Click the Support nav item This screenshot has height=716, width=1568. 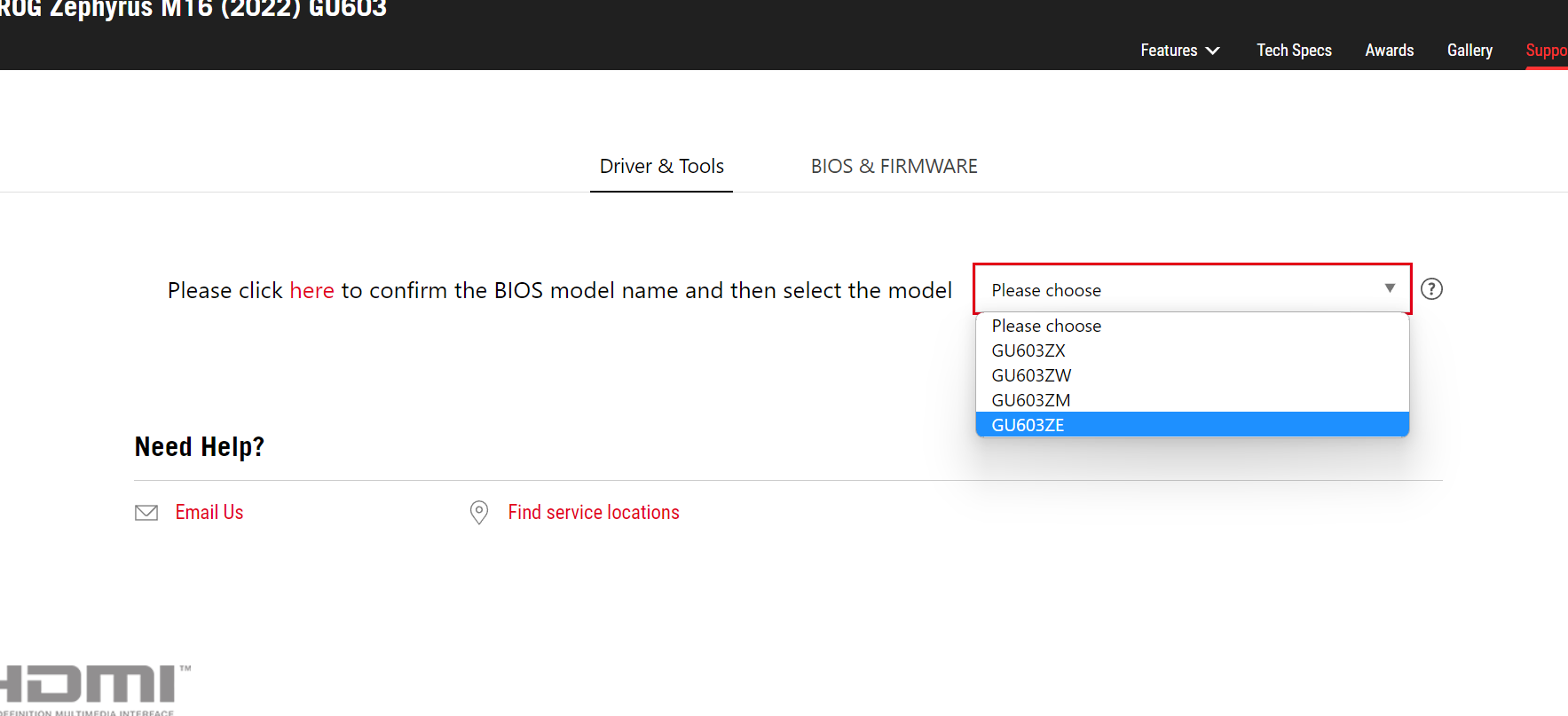pyautogui.click(x=1547, y=51)
